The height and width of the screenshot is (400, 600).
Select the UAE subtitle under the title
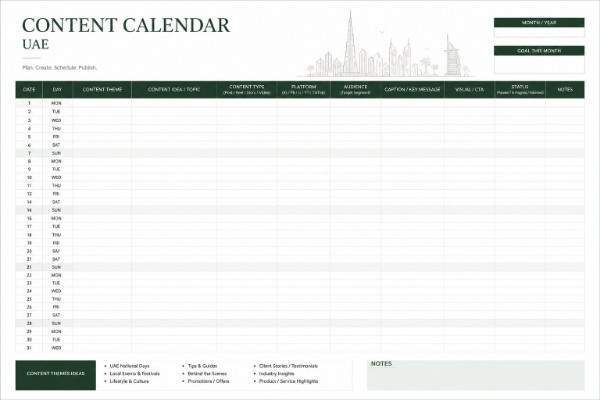coord(36,44)
